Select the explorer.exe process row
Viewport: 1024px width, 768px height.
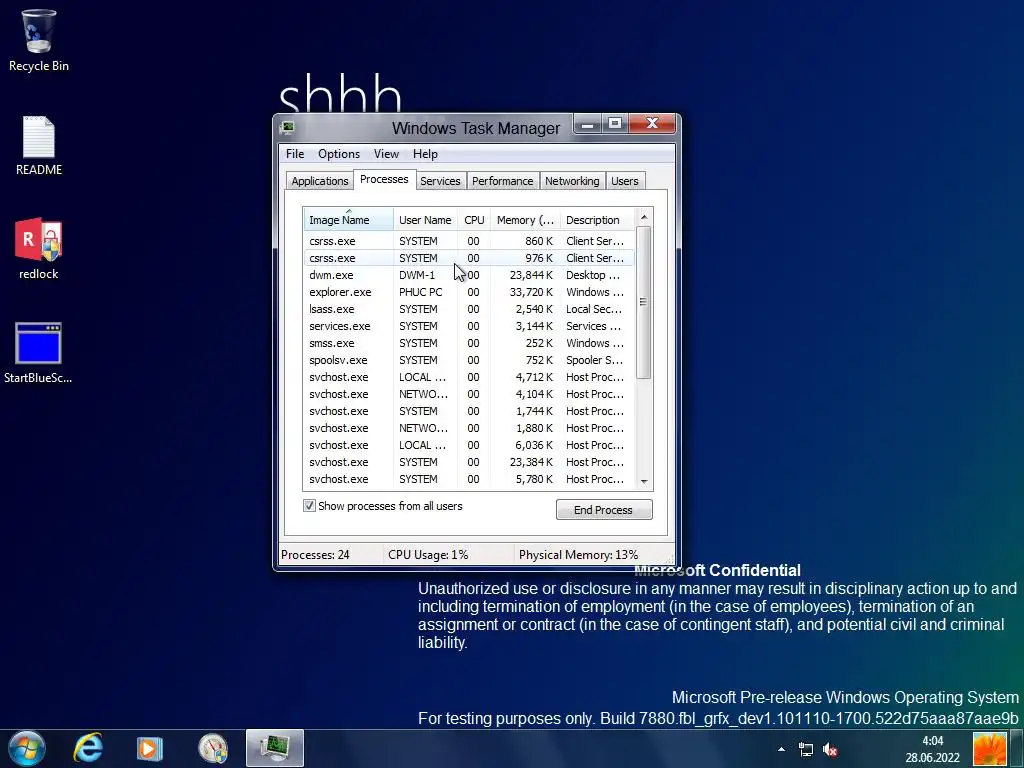click(x=469, y=292)
